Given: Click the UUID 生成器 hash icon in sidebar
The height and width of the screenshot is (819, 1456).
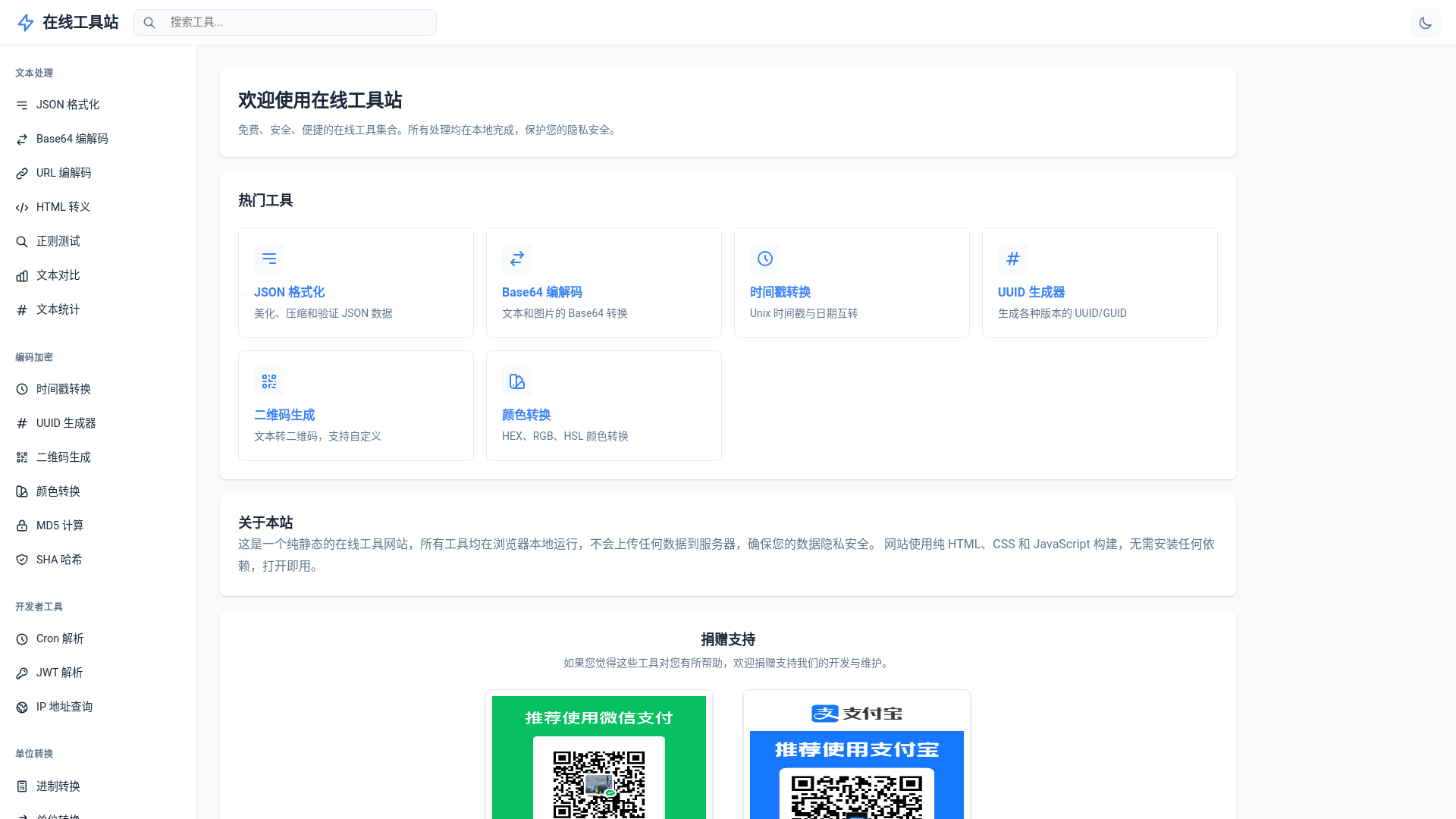Looking at the screenshot, I should click(x=22, y=423).
